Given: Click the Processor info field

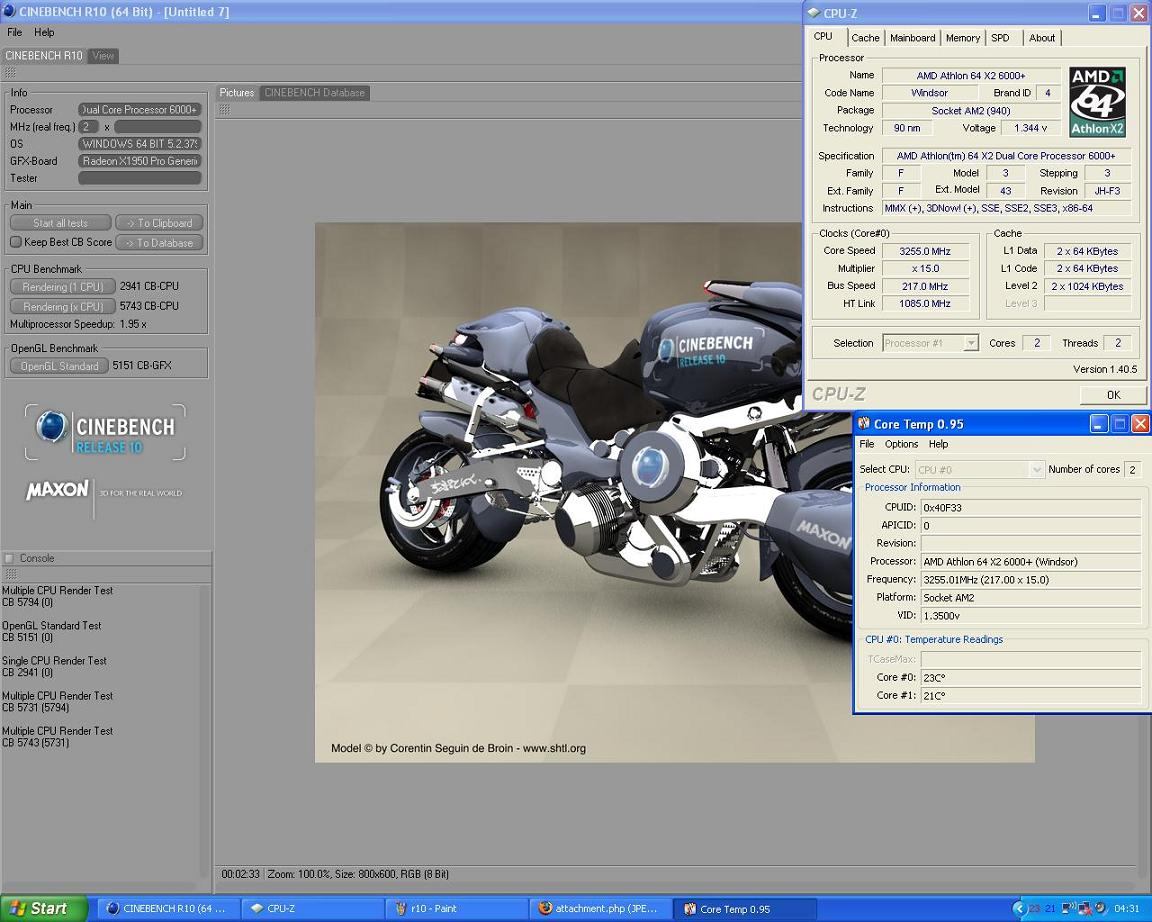Looking at the screenshot, I should point(140,109).
